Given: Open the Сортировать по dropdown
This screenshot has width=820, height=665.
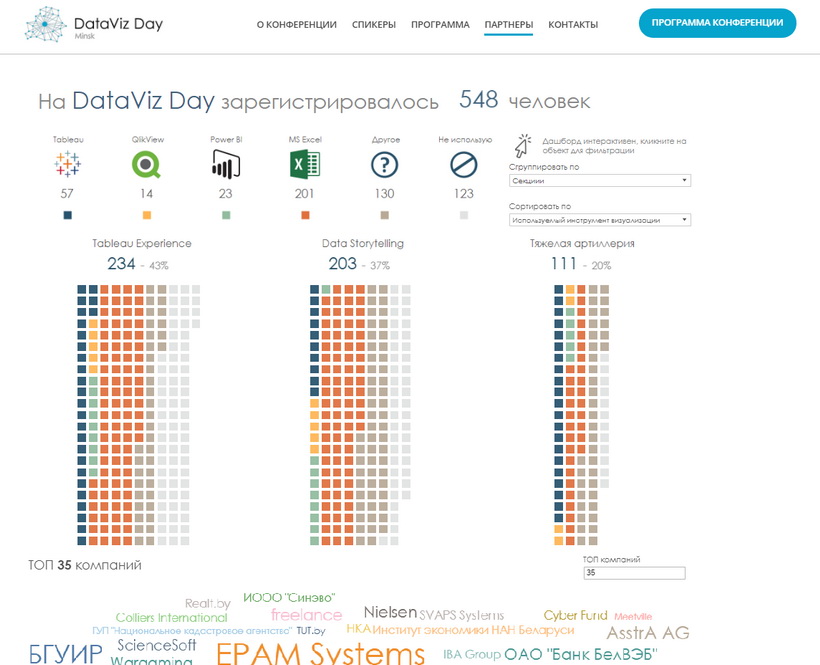Looking at the screenshot, I should click(600, 220).
